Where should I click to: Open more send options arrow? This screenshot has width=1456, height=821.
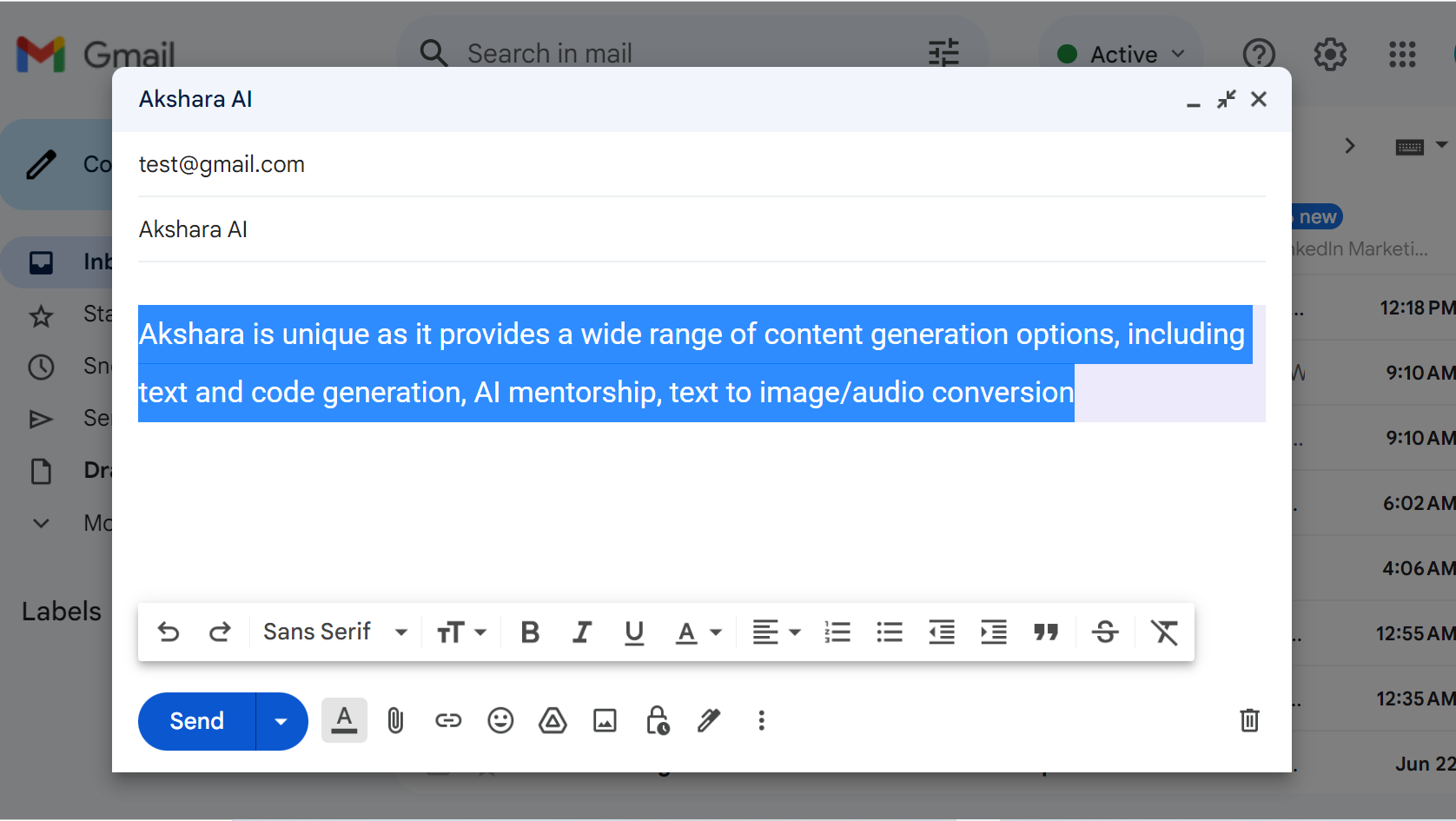pyautogui.click(x=281, y=721)
